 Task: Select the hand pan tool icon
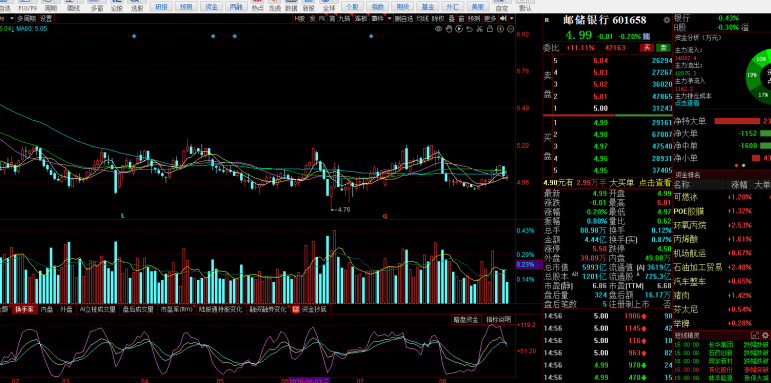coord(449,29)
